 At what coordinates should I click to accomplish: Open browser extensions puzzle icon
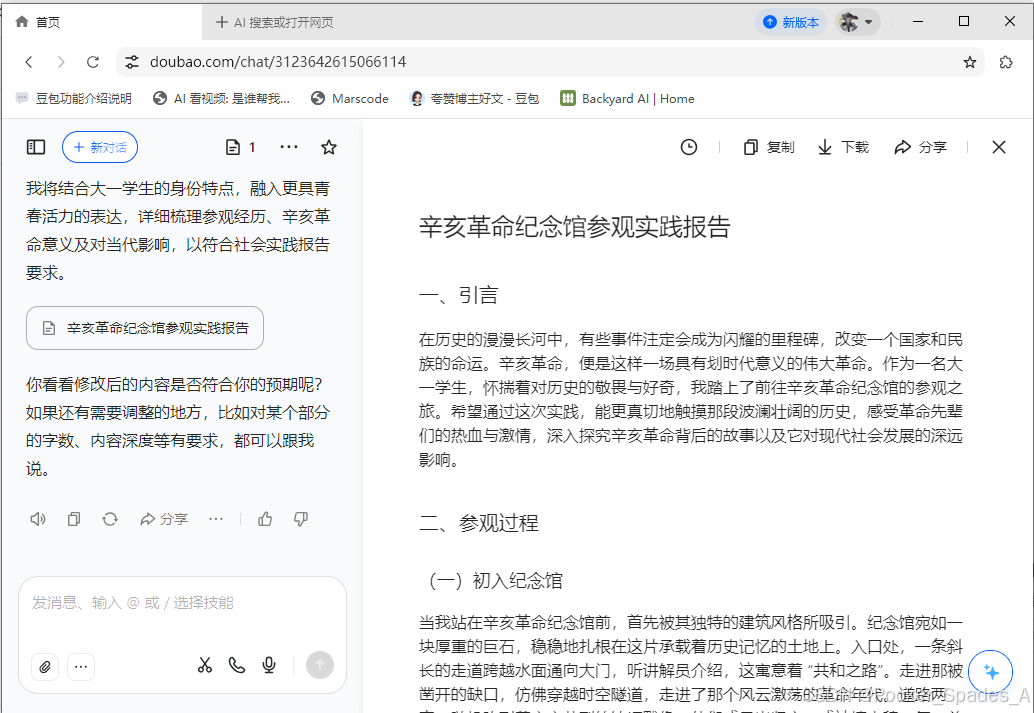pyautogui.click(x=1006, y=62)
